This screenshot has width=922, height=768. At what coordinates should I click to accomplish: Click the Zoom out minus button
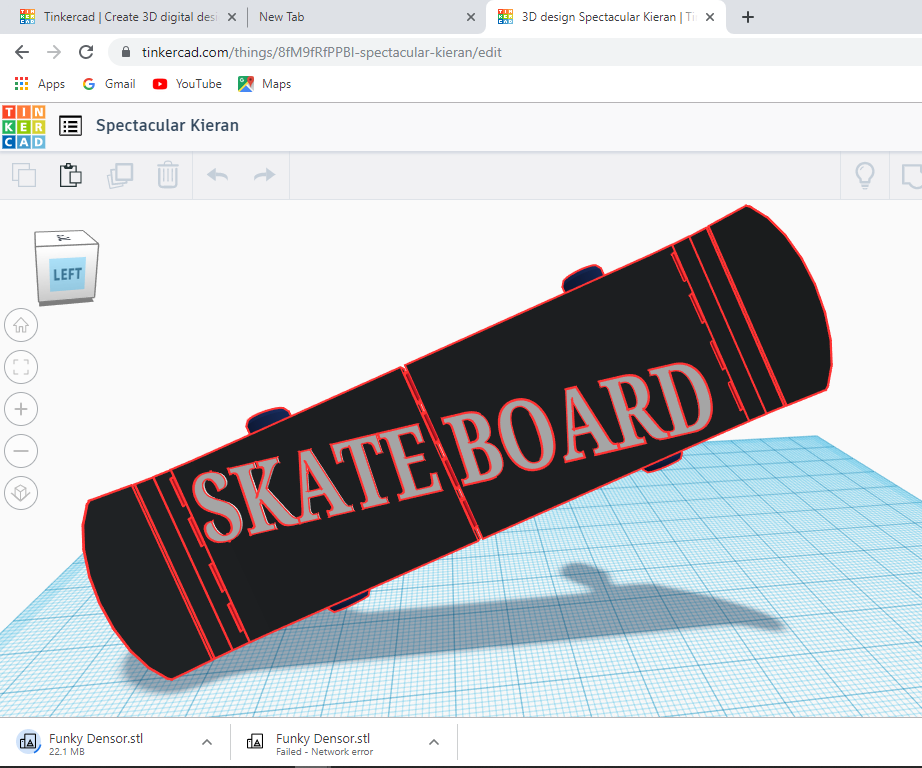click(x=21, y=451)
